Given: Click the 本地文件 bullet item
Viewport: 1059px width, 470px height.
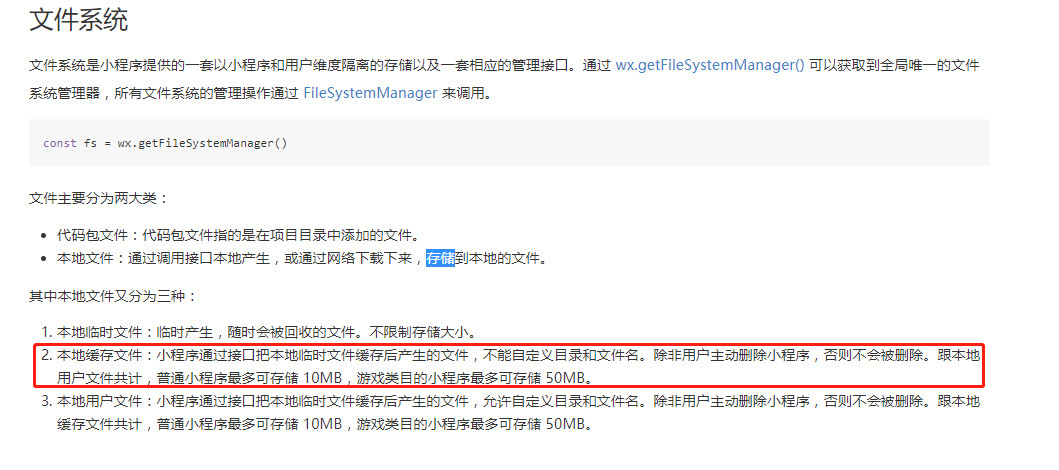Looking at the screenshot, I should (x=301, y=259).
